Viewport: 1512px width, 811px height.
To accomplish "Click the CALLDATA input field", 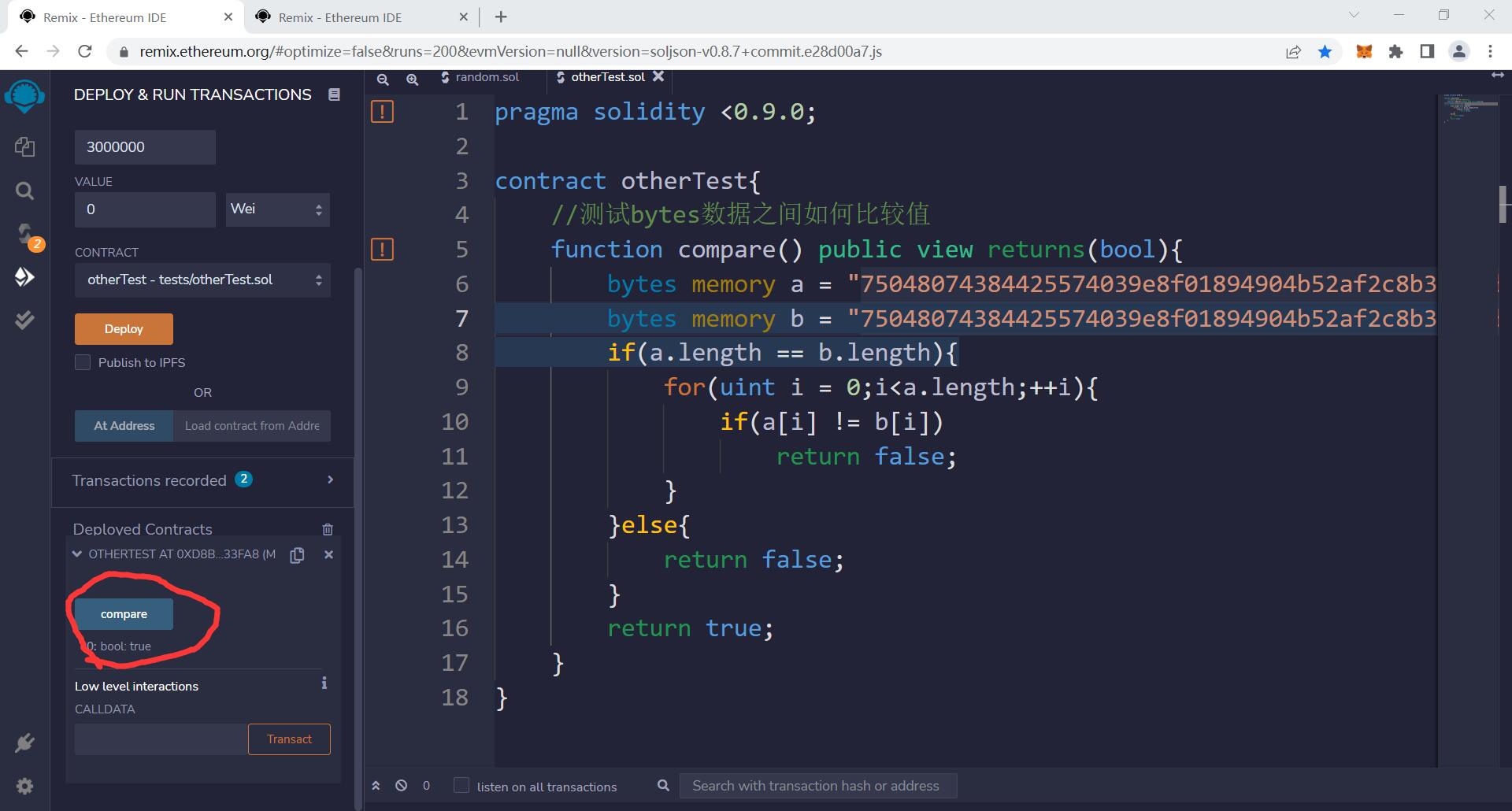I will (160, 739).
